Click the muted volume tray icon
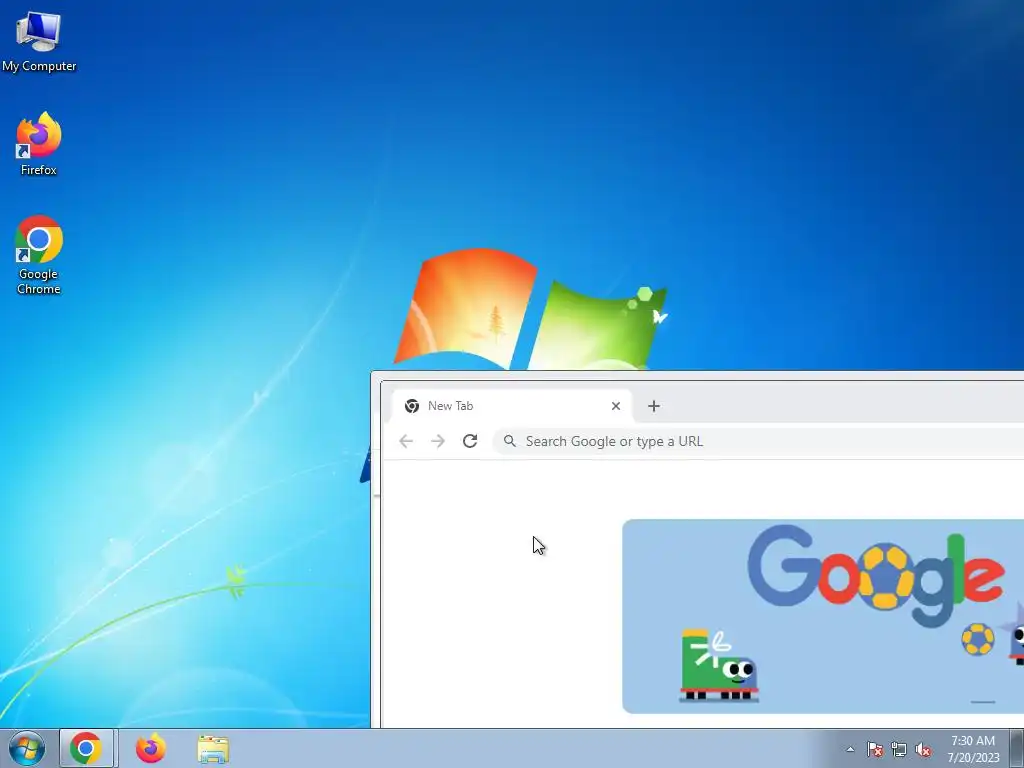This screenshot has width=1024, height=768. click(923, 749)
